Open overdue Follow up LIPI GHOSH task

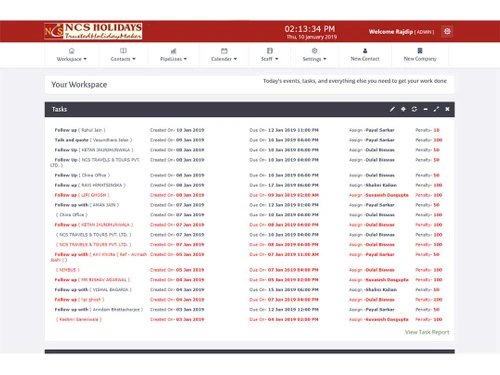point(82,195)
